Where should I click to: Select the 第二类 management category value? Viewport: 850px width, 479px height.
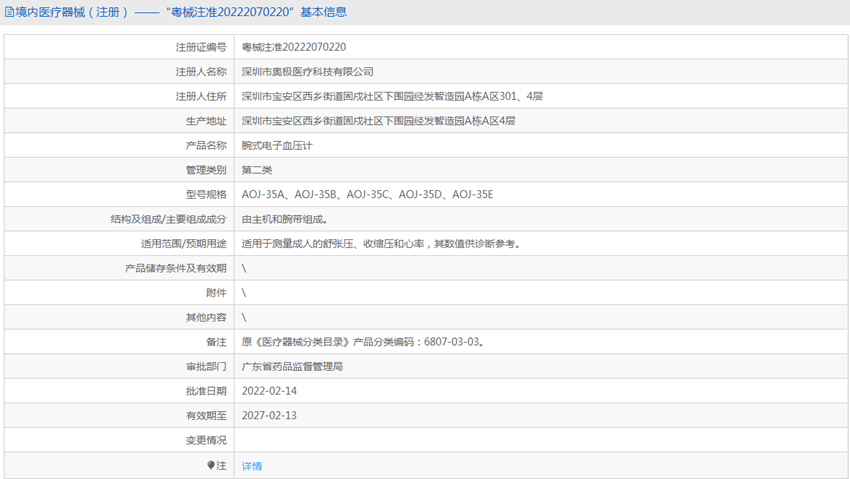click(256, 170)
